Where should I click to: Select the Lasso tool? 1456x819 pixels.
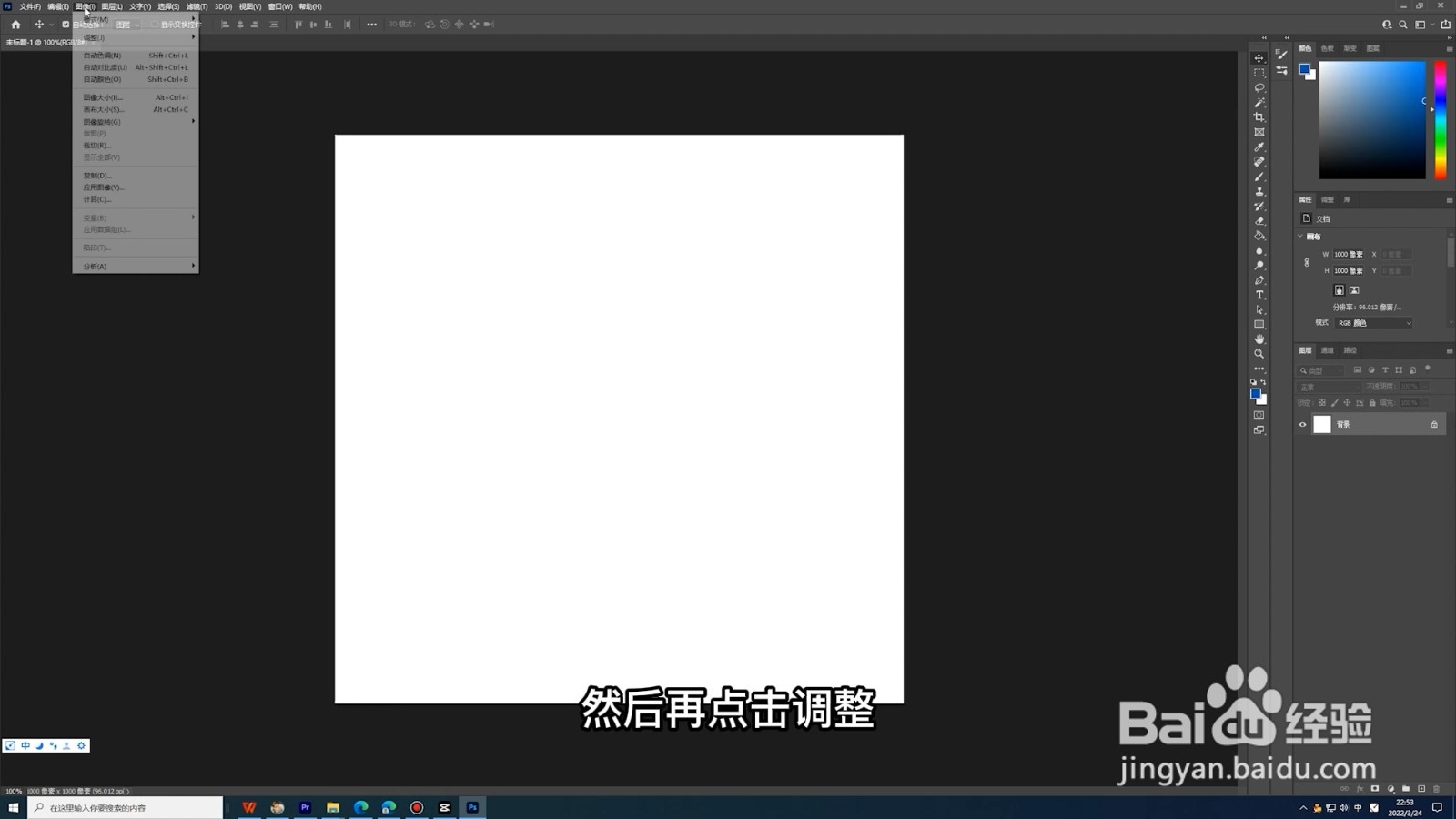pyautogui.click(x=1259, y=87)
